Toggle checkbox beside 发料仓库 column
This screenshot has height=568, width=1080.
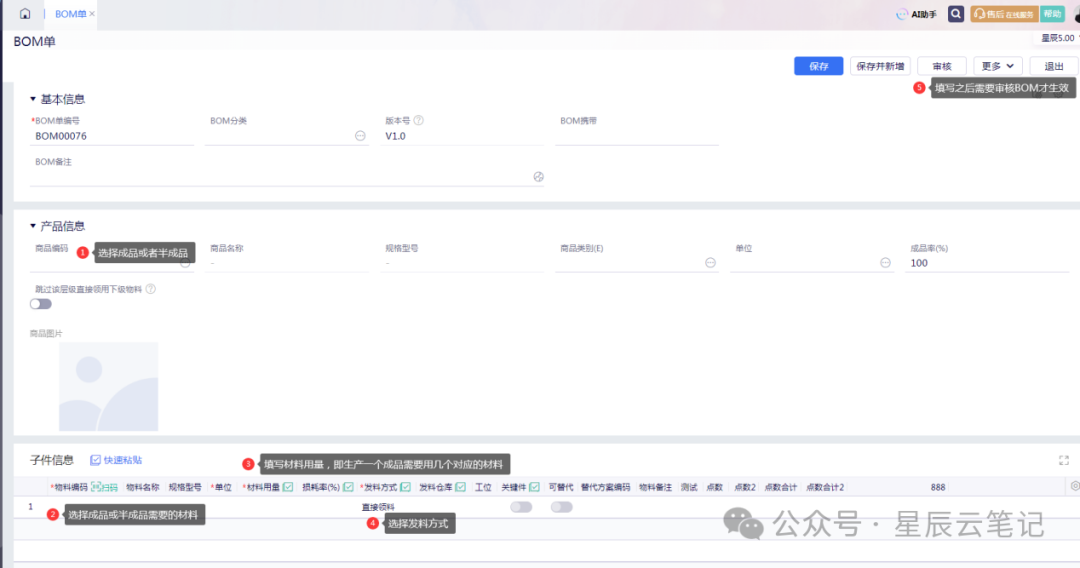tap(460, 487)
